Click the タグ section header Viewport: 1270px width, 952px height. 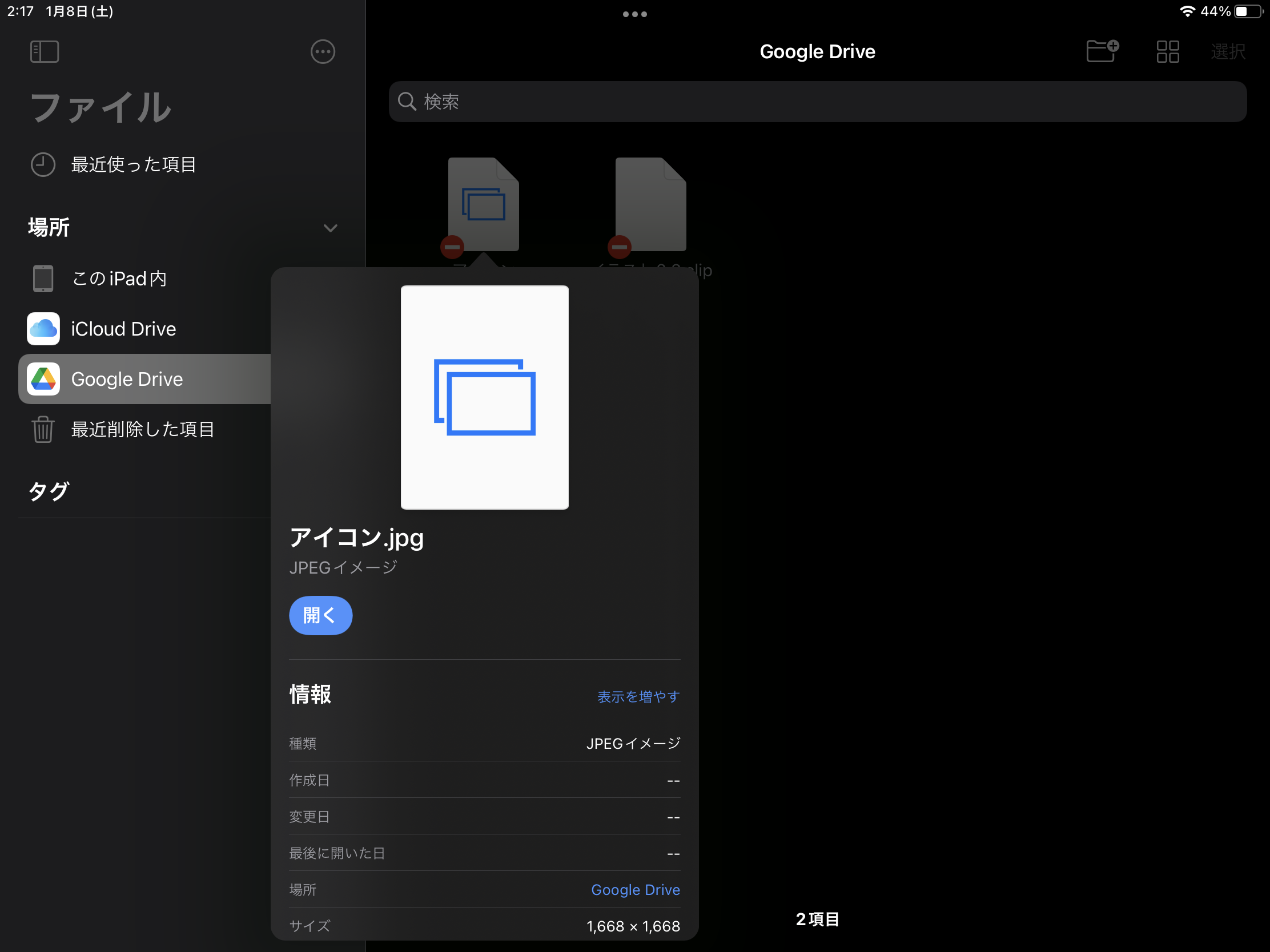(49, 491)
